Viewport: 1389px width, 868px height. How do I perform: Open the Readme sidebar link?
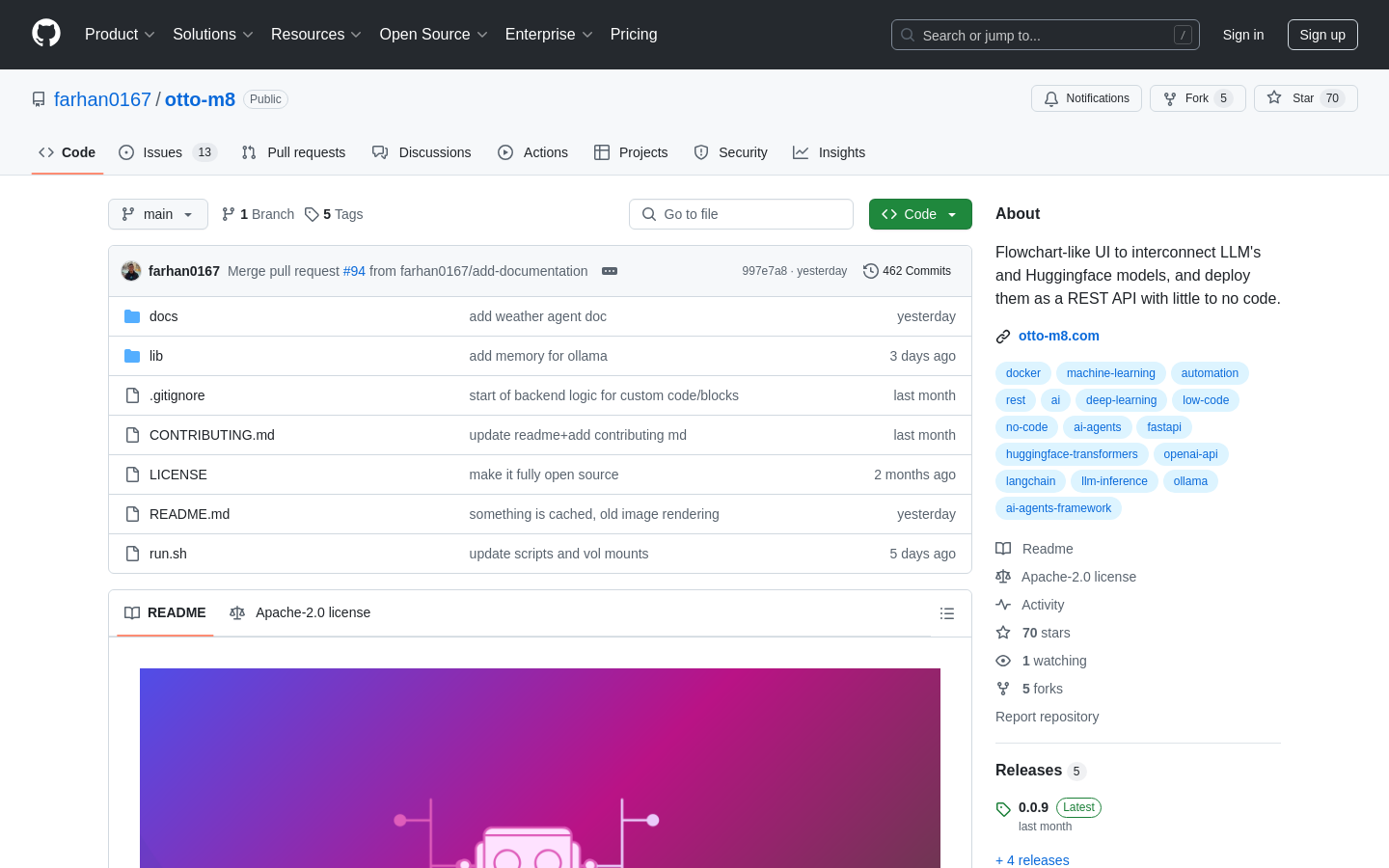1034,549
